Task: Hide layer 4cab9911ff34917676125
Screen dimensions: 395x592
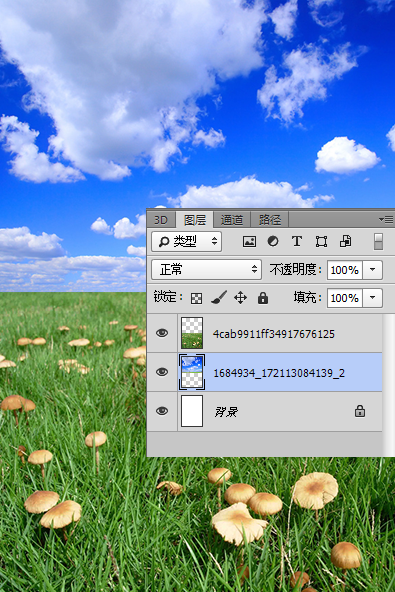Action: click(x=162, y=333)
